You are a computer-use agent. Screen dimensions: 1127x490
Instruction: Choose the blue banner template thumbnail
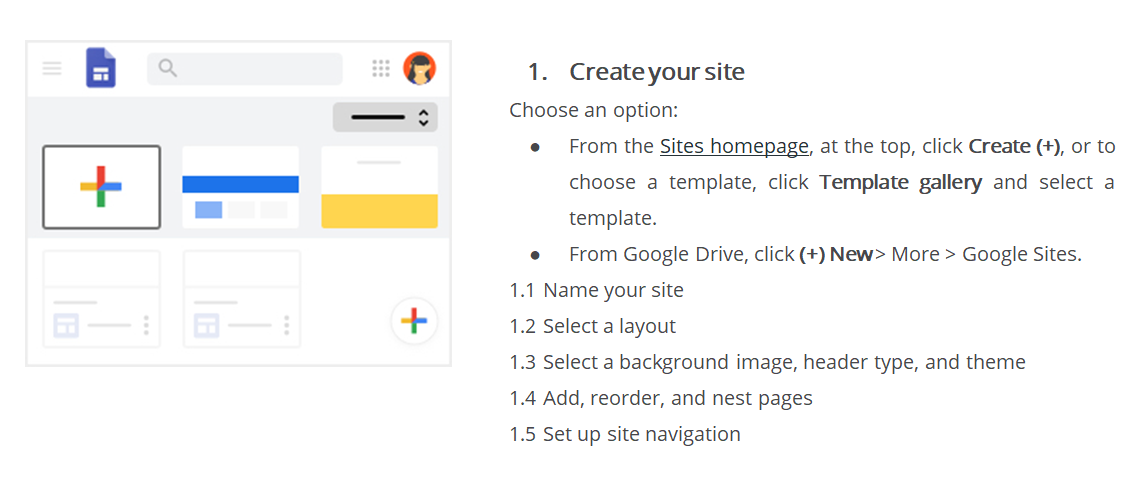point(240,187)
